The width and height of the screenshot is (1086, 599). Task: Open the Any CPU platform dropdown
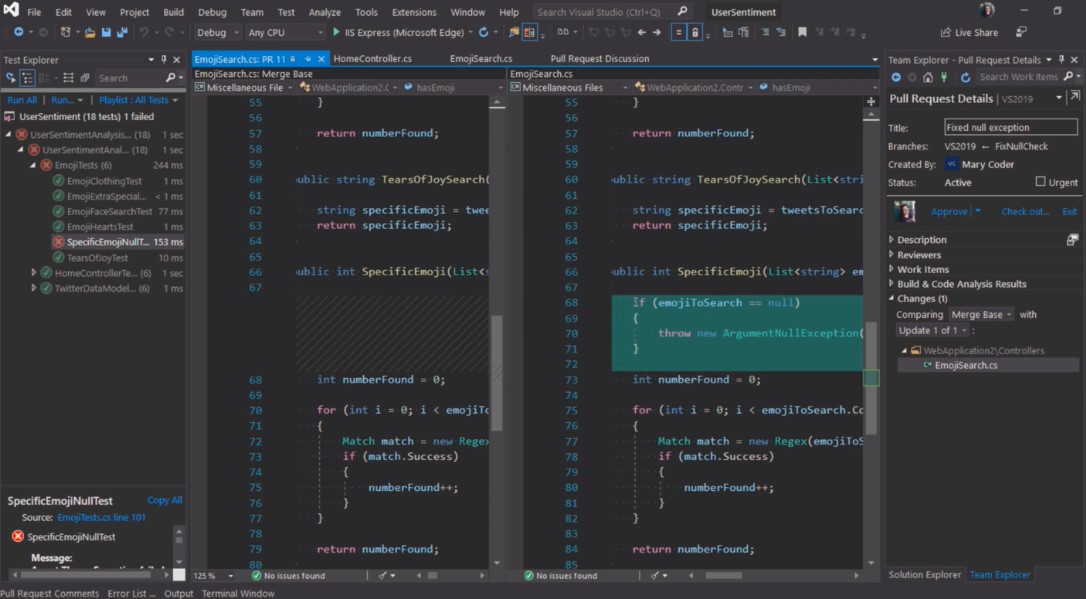[x=285, y=32]
